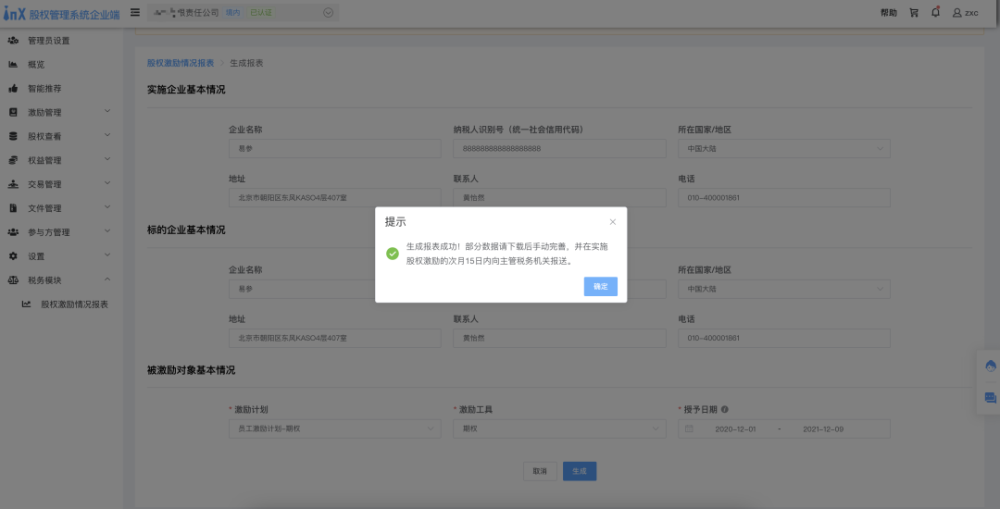Expand the 激励管理 sidebar menu

tap(61, 112)
